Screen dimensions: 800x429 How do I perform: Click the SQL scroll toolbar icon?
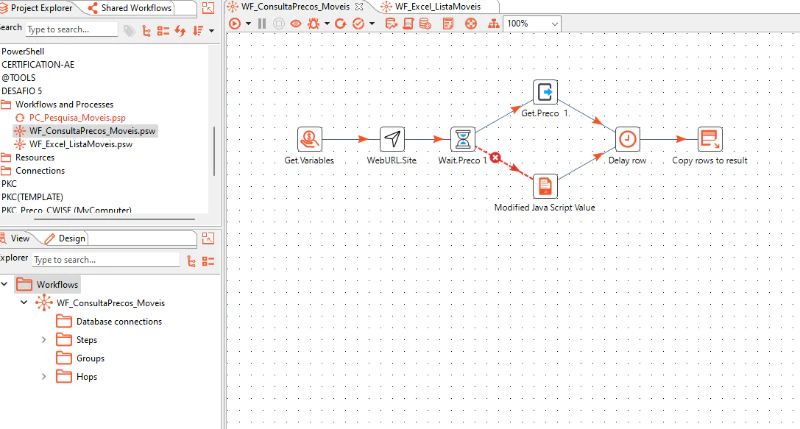pos(408,23)
